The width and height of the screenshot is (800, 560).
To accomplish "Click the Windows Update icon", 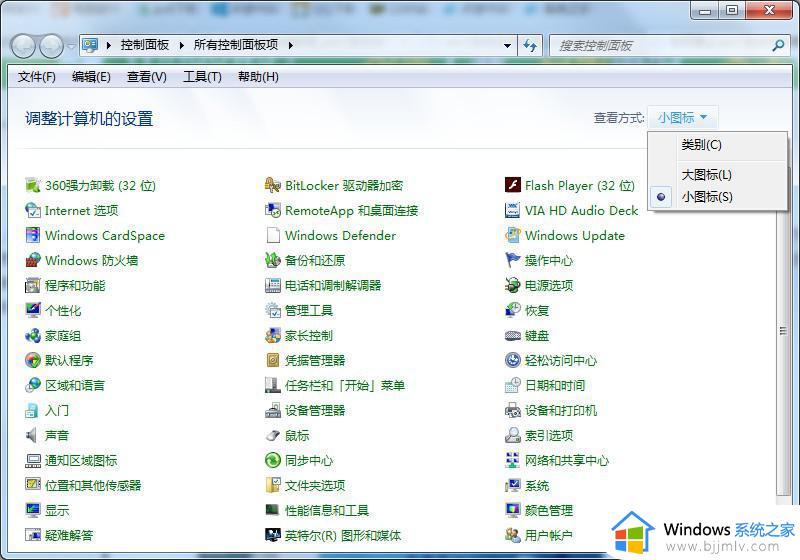I will 513,235.
